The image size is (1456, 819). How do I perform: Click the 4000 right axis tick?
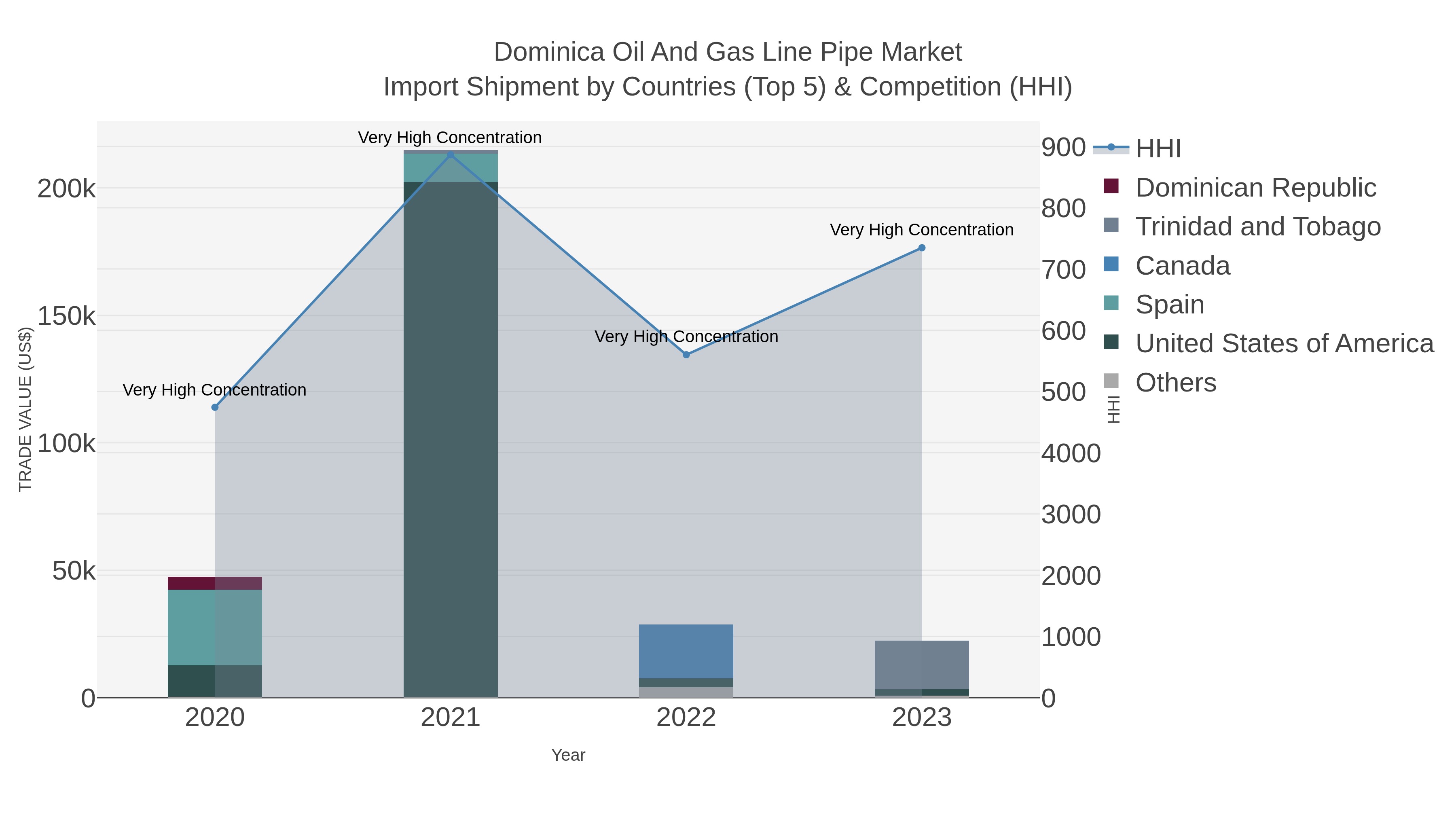coord(1071,454)
